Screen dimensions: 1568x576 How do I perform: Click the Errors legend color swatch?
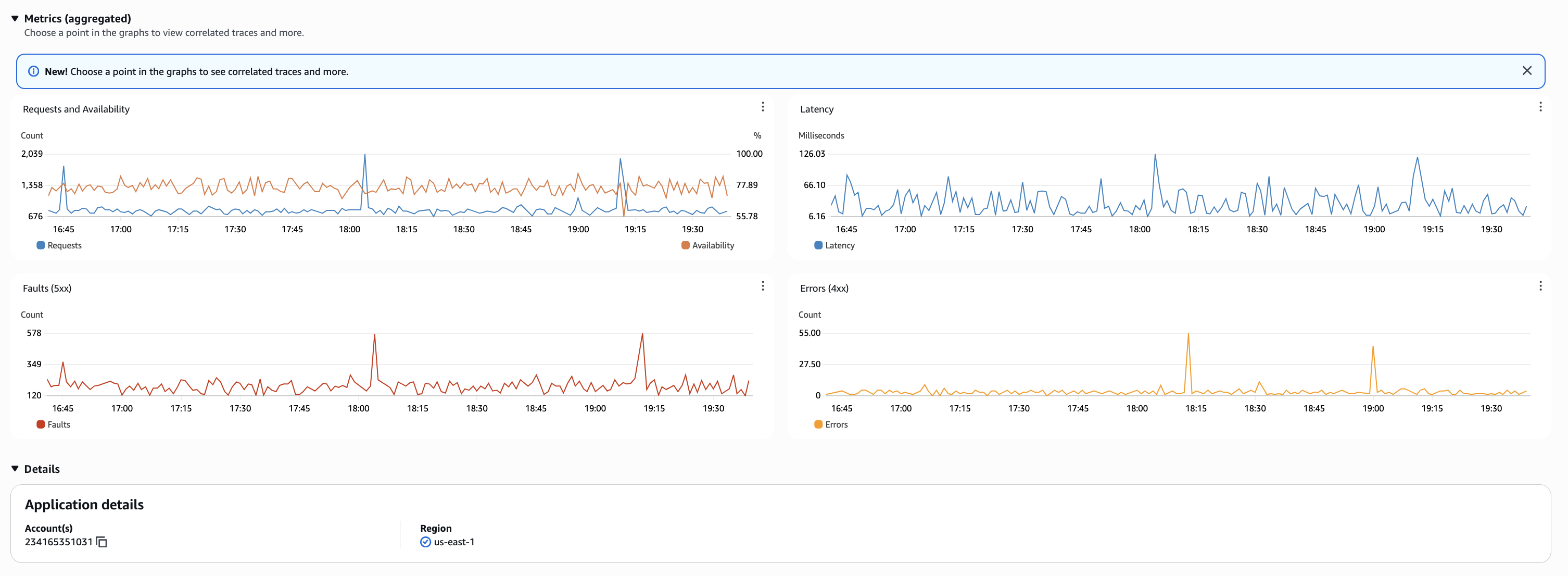(x=818, y=424)
